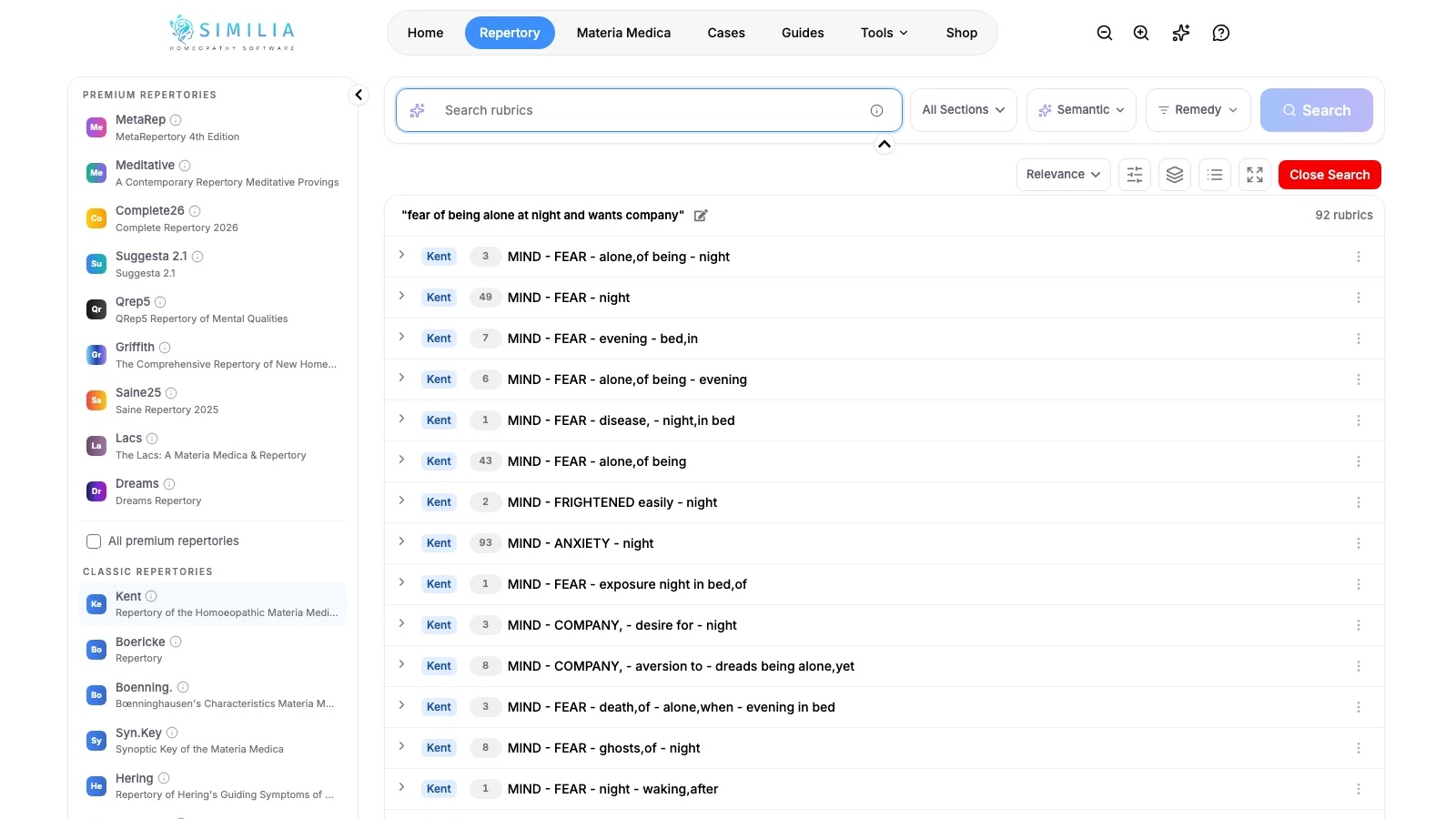Viewport: 1456px width, 819px height.
Task: Switch to Materia Medica tab
Action: tap(623, 33)
